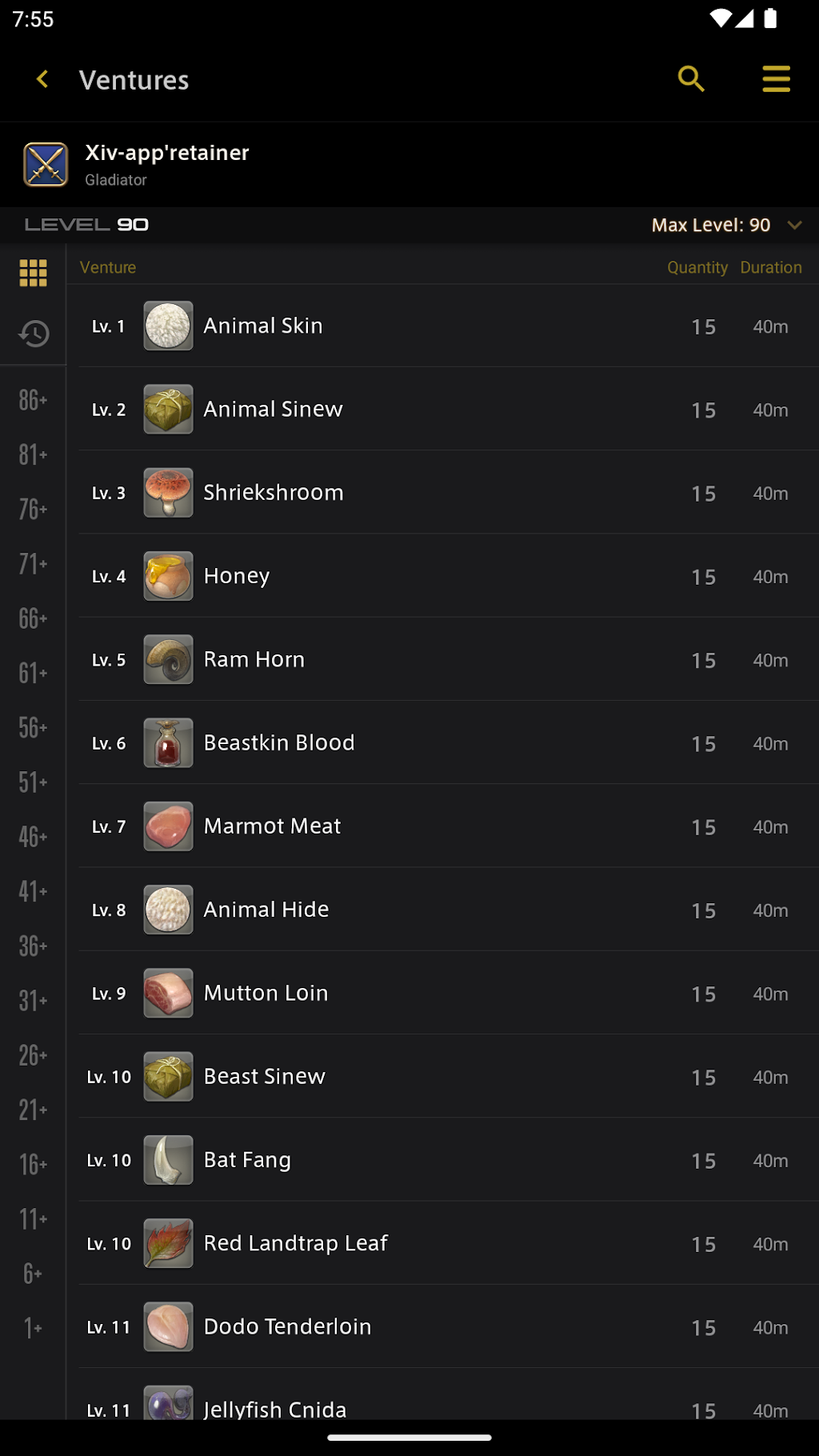Select the grid view icon
Screen dimensions: 819x1456
point(33,273)
